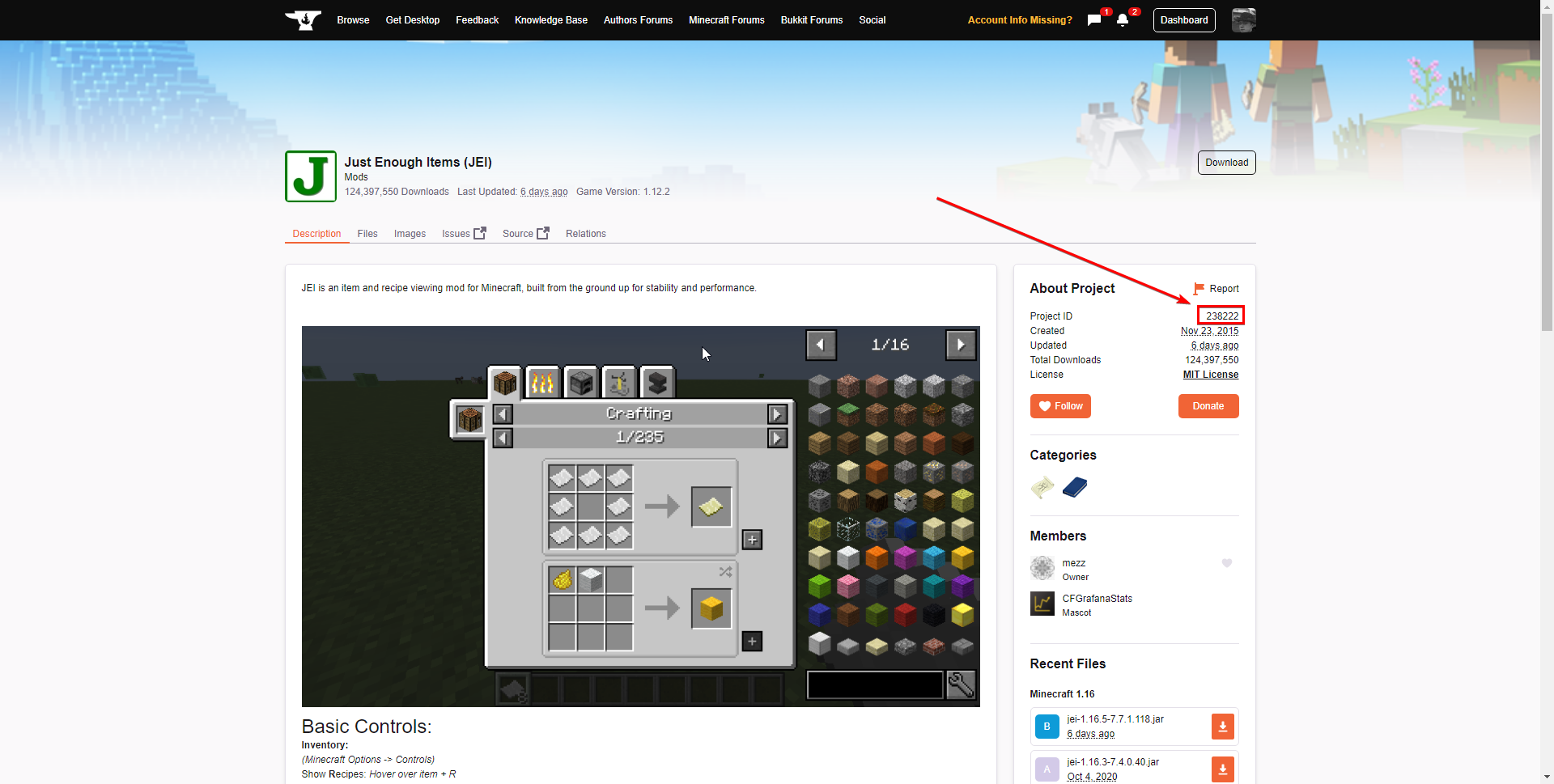Select the brewing stand tab
1554x784 pixels.
click(x=619, y=382)
